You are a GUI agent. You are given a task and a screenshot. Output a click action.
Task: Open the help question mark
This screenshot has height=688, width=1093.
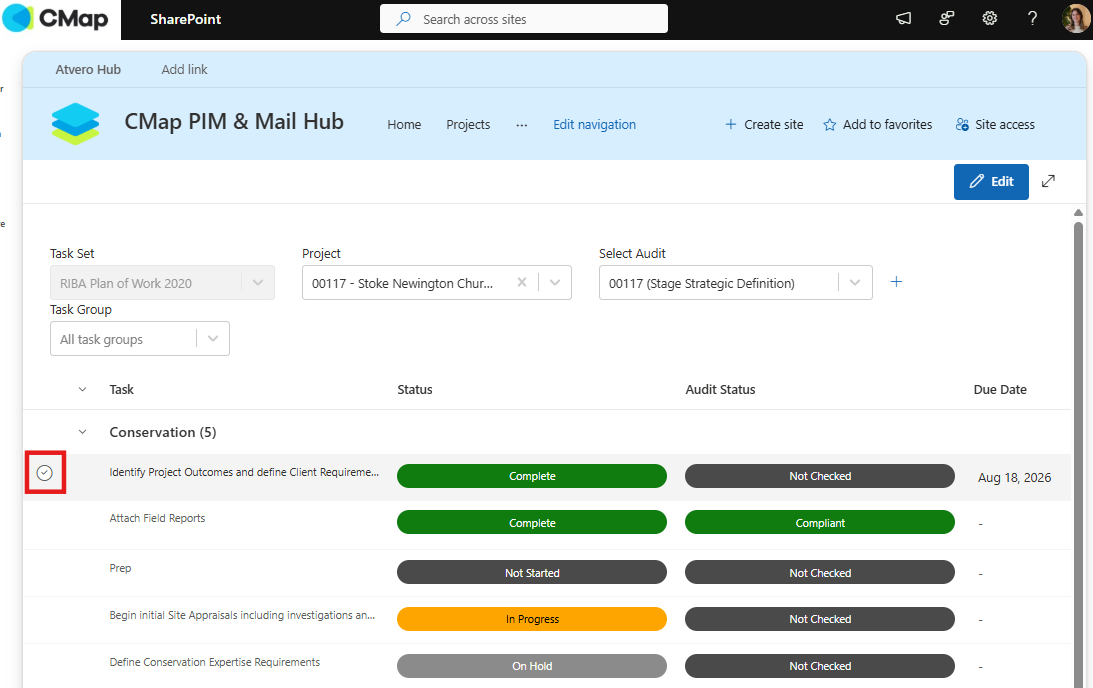coord(1032,19)
